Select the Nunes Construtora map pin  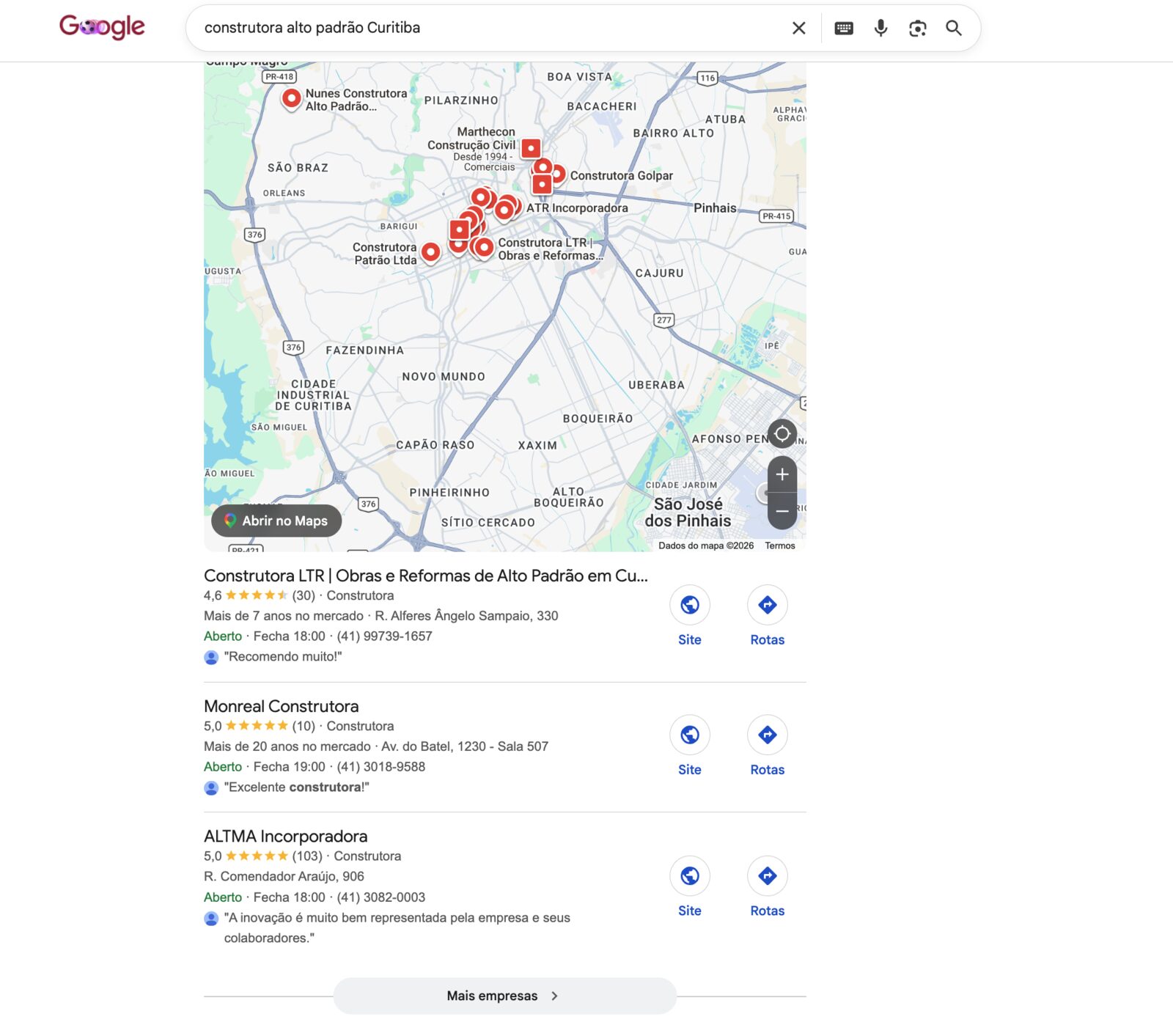(x=292, y=98)
